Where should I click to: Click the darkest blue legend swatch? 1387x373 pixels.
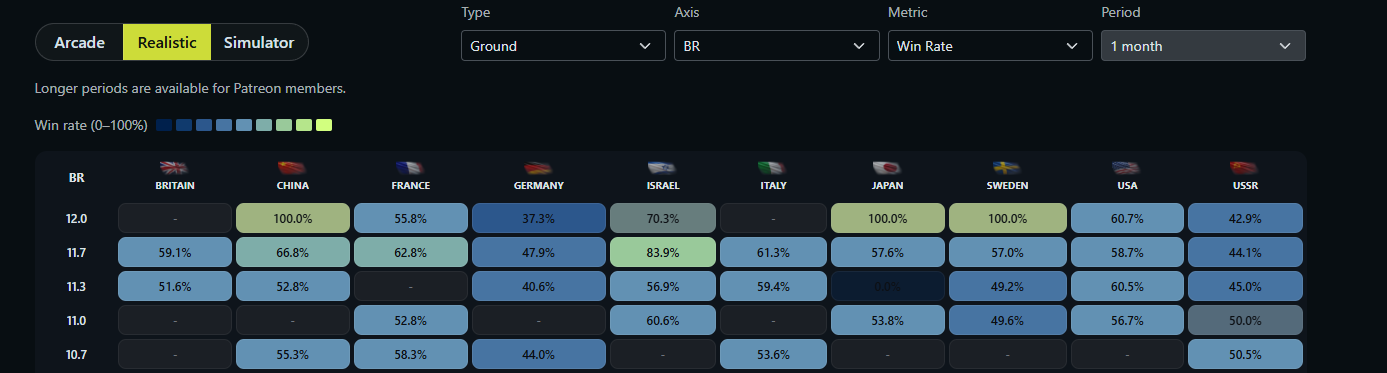[x=164, y=125]
